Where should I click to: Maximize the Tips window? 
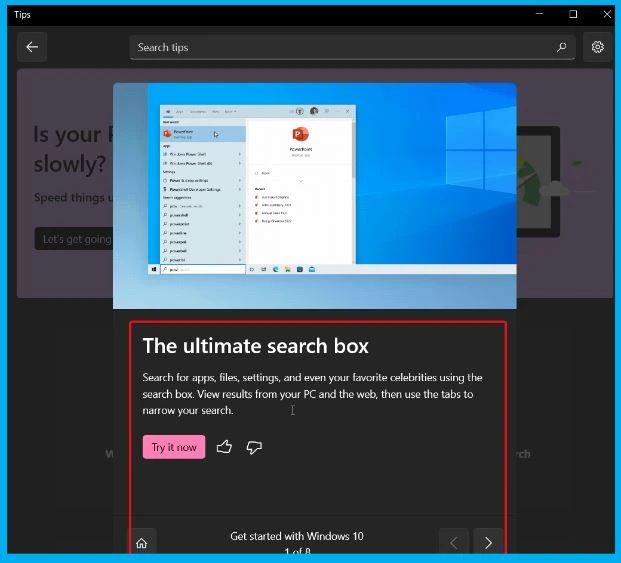[573, 14]
